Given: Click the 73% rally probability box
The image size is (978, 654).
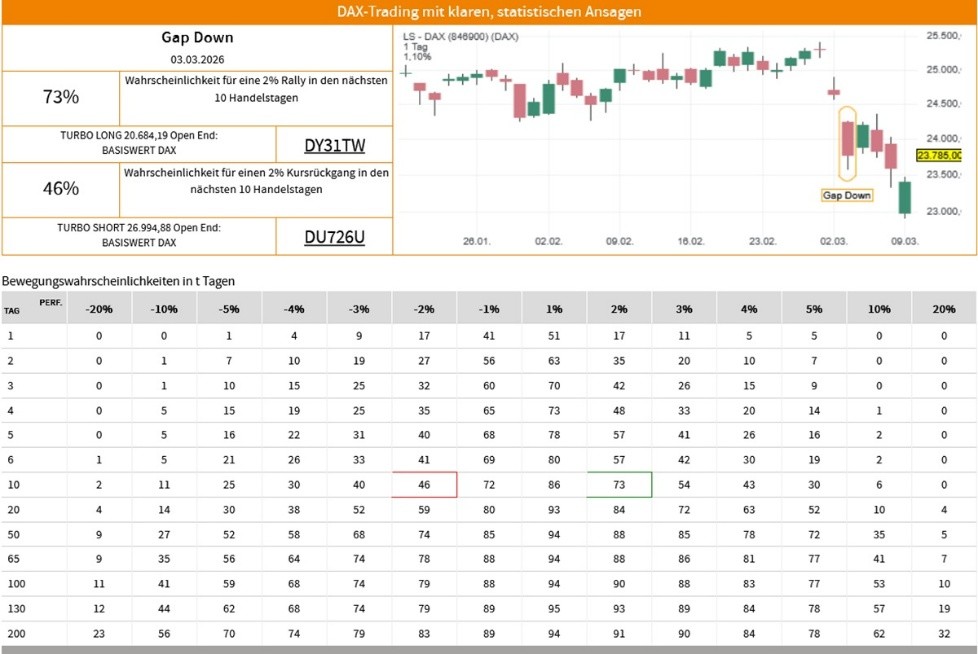Looking at the screenshot, I should [x=61, y=97].
